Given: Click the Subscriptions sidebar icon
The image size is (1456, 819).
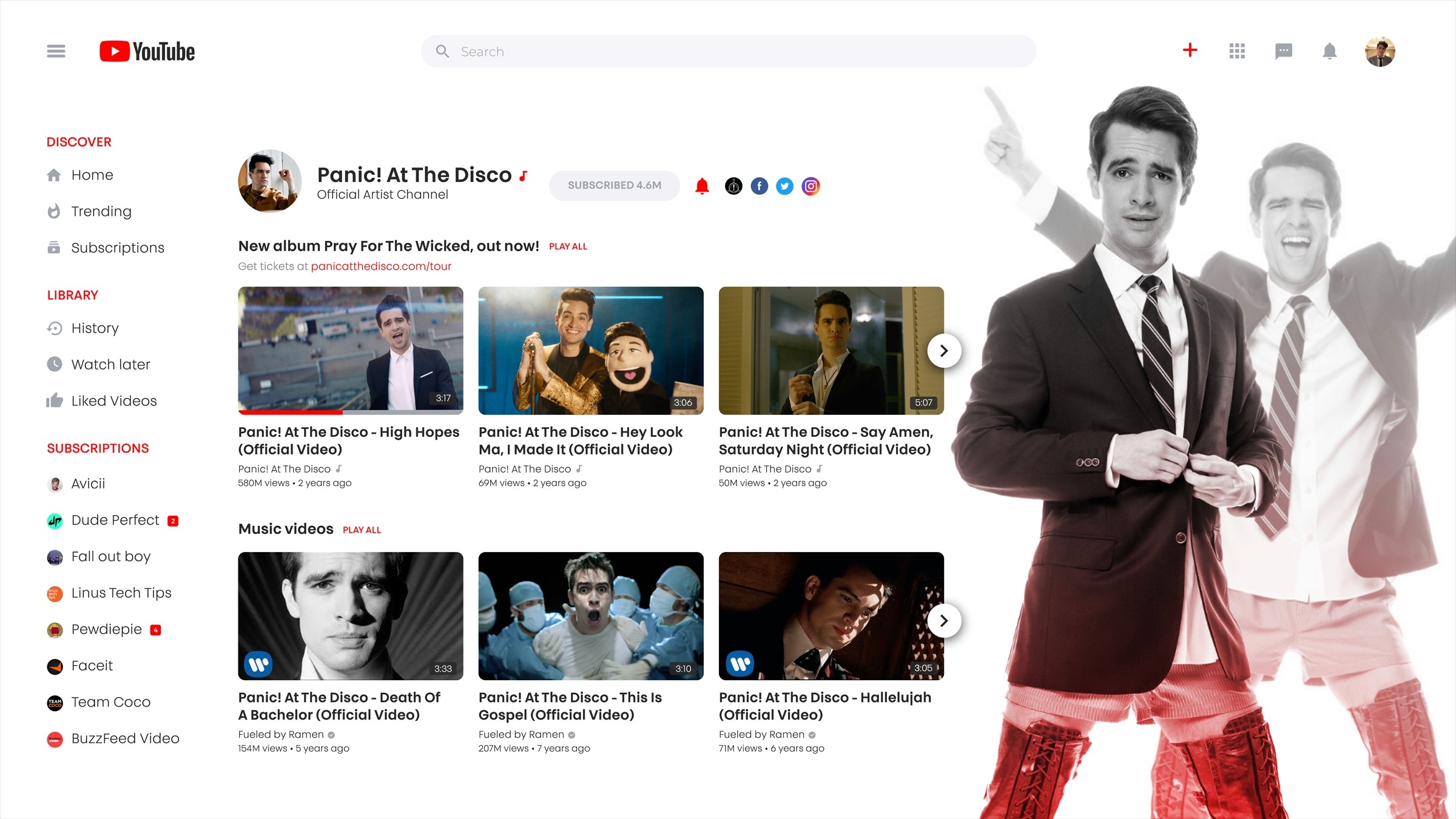Looking at the screenshot, I should (x=54, y=248).
